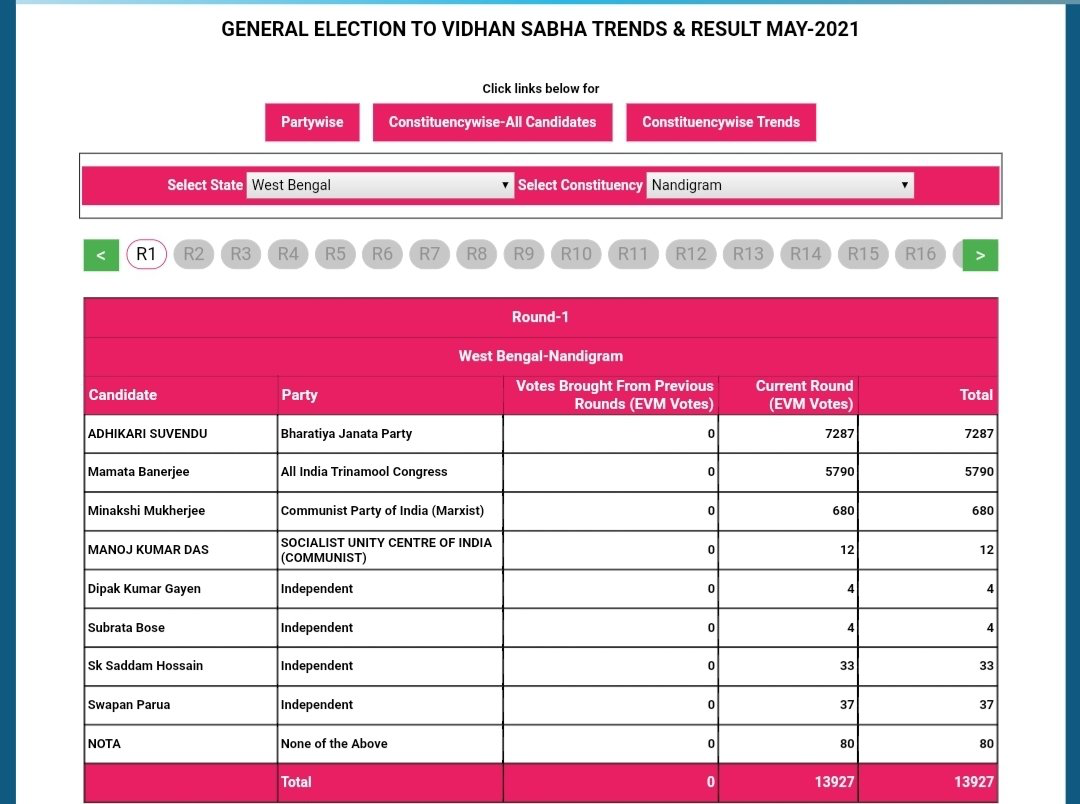The height and width of the screenshot is (804, 1080).
Task: Select round R12 tab
Action: (691, 254)
